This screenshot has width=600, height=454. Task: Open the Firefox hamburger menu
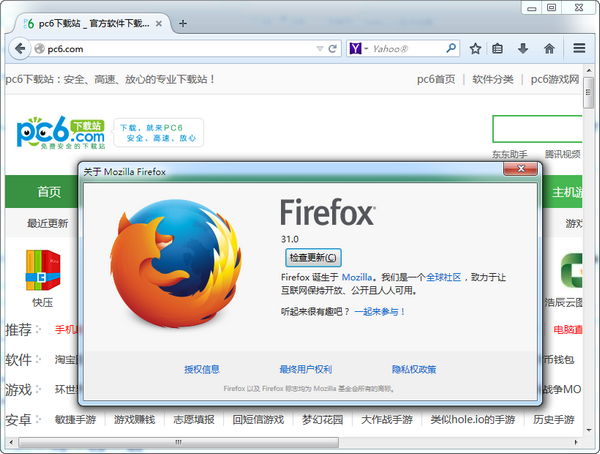[x=579, y=48]
